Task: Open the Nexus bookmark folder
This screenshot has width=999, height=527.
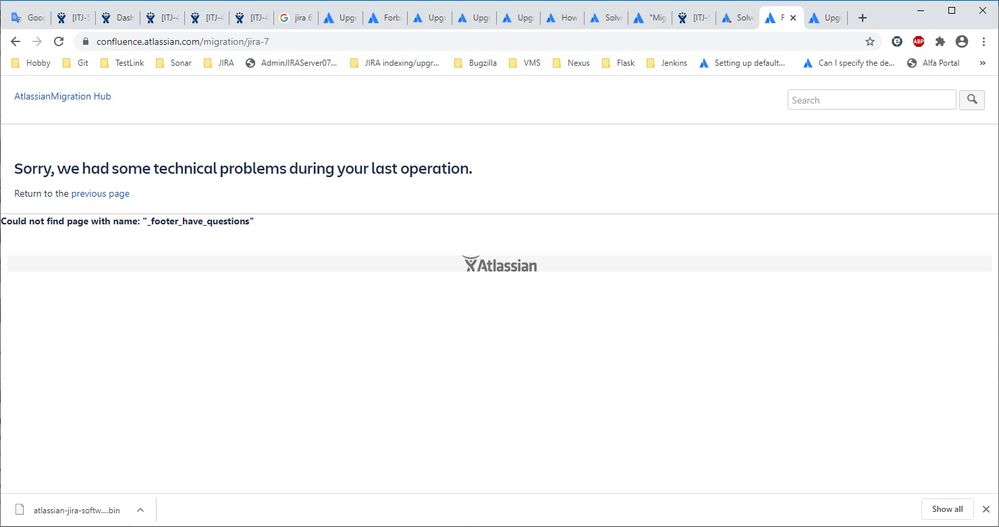Action: click(571, 63)
